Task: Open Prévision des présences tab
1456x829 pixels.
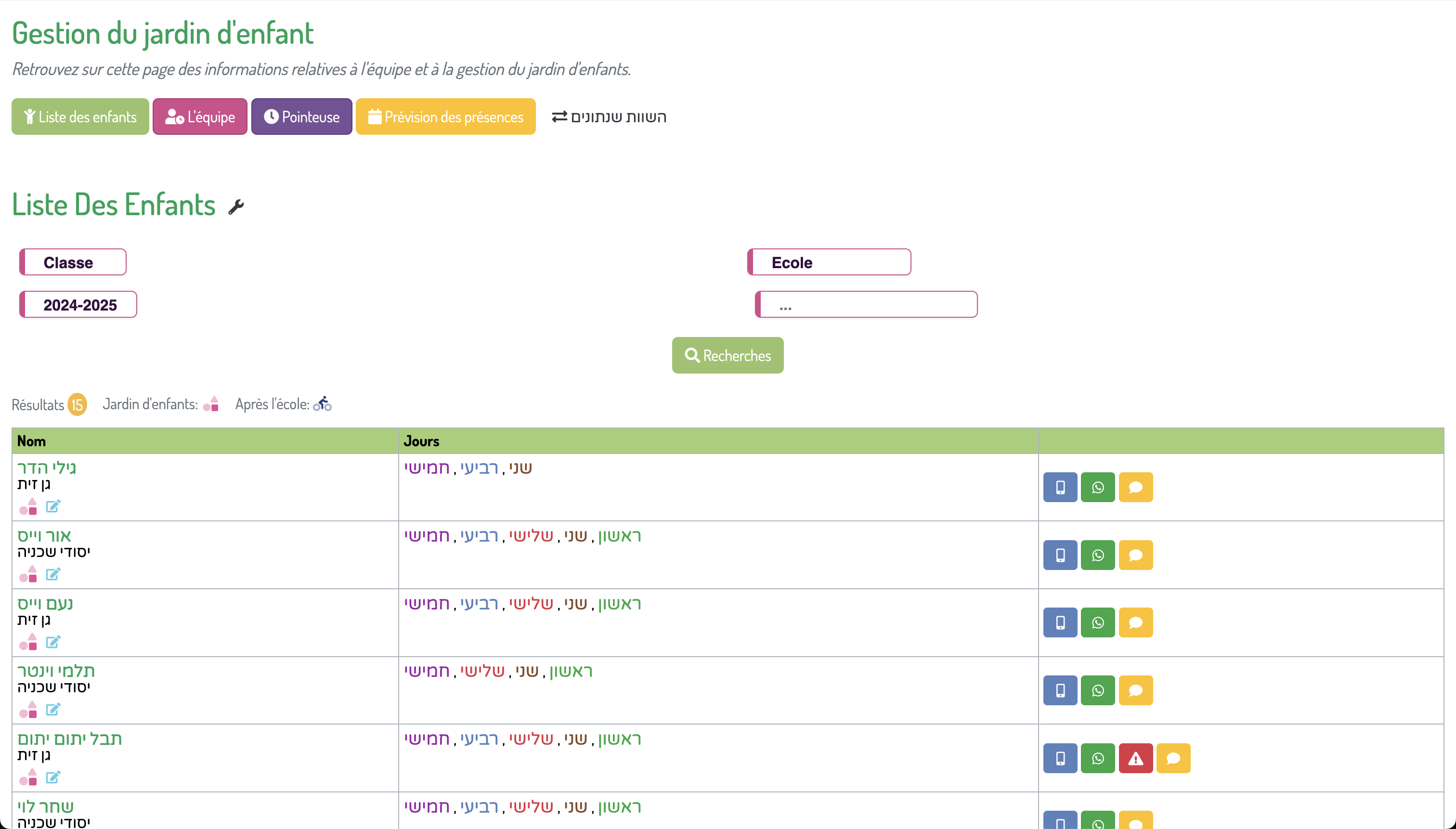Action: (445, 117)
